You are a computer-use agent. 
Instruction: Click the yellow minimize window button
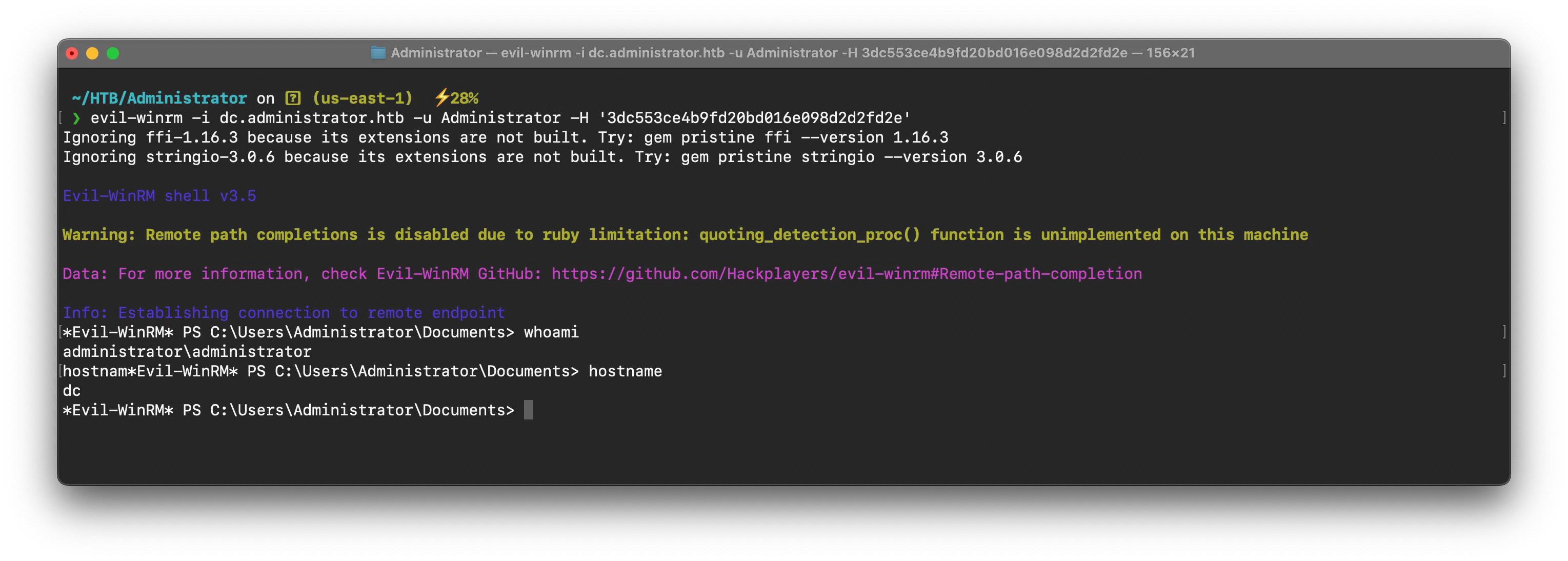click(x=92, y=53)
